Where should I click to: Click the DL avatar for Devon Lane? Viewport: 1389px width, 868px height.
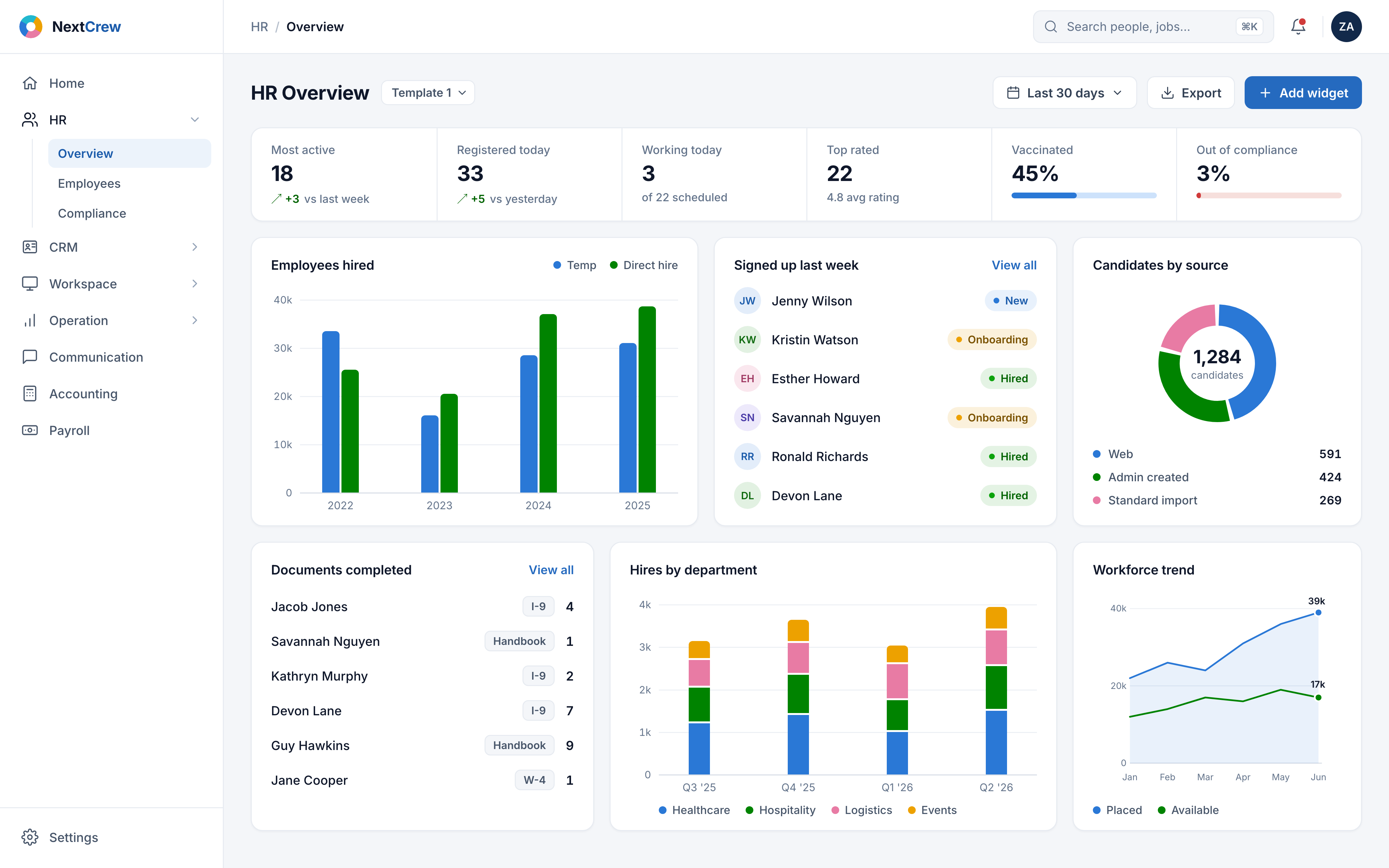747,496
